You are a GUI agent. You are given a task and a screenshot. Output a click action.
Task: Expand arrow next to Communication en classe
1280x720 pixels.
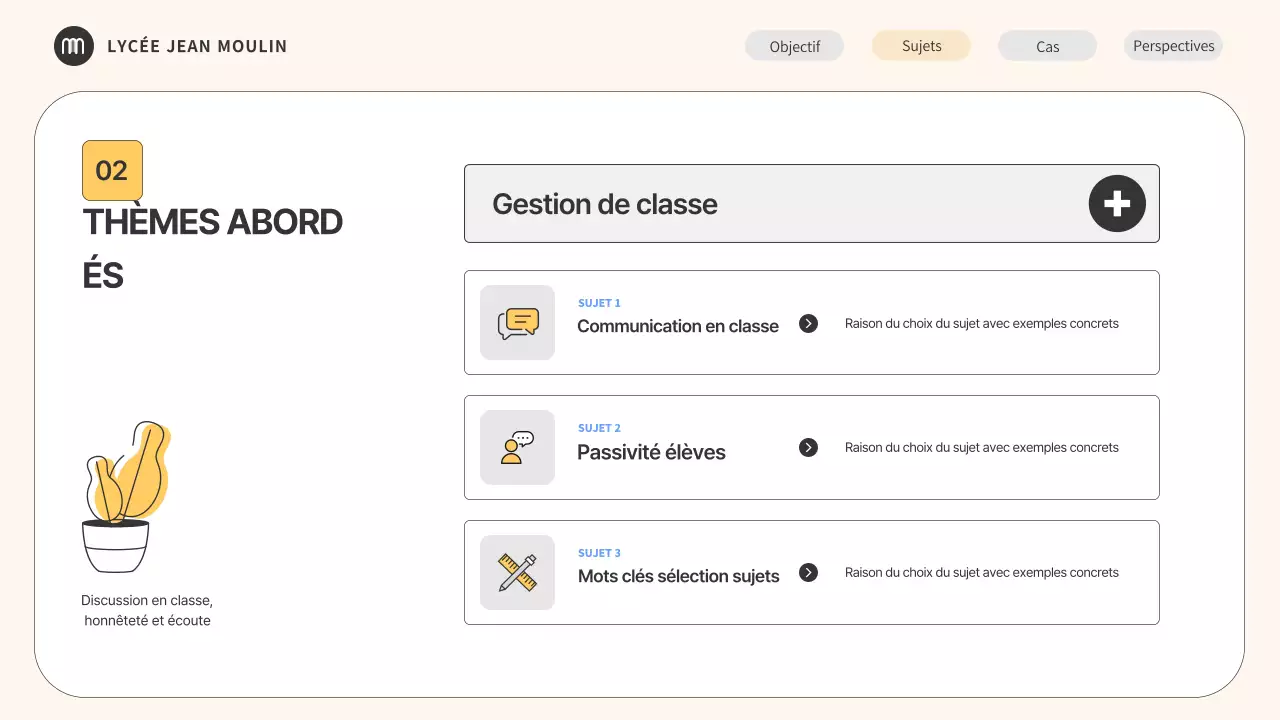(808, 324)
